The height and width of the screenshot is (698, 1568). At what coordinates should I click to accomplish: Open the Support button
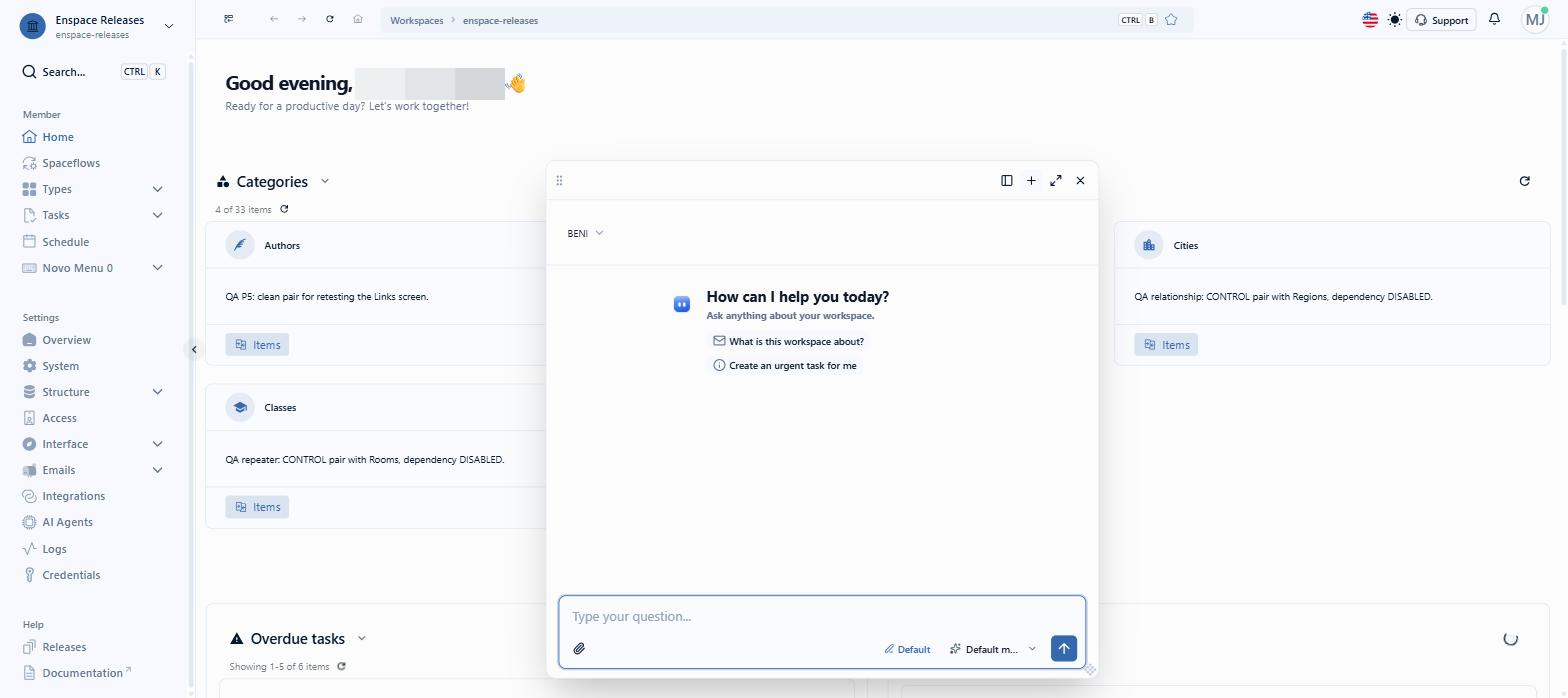(x=1441, y=20)
